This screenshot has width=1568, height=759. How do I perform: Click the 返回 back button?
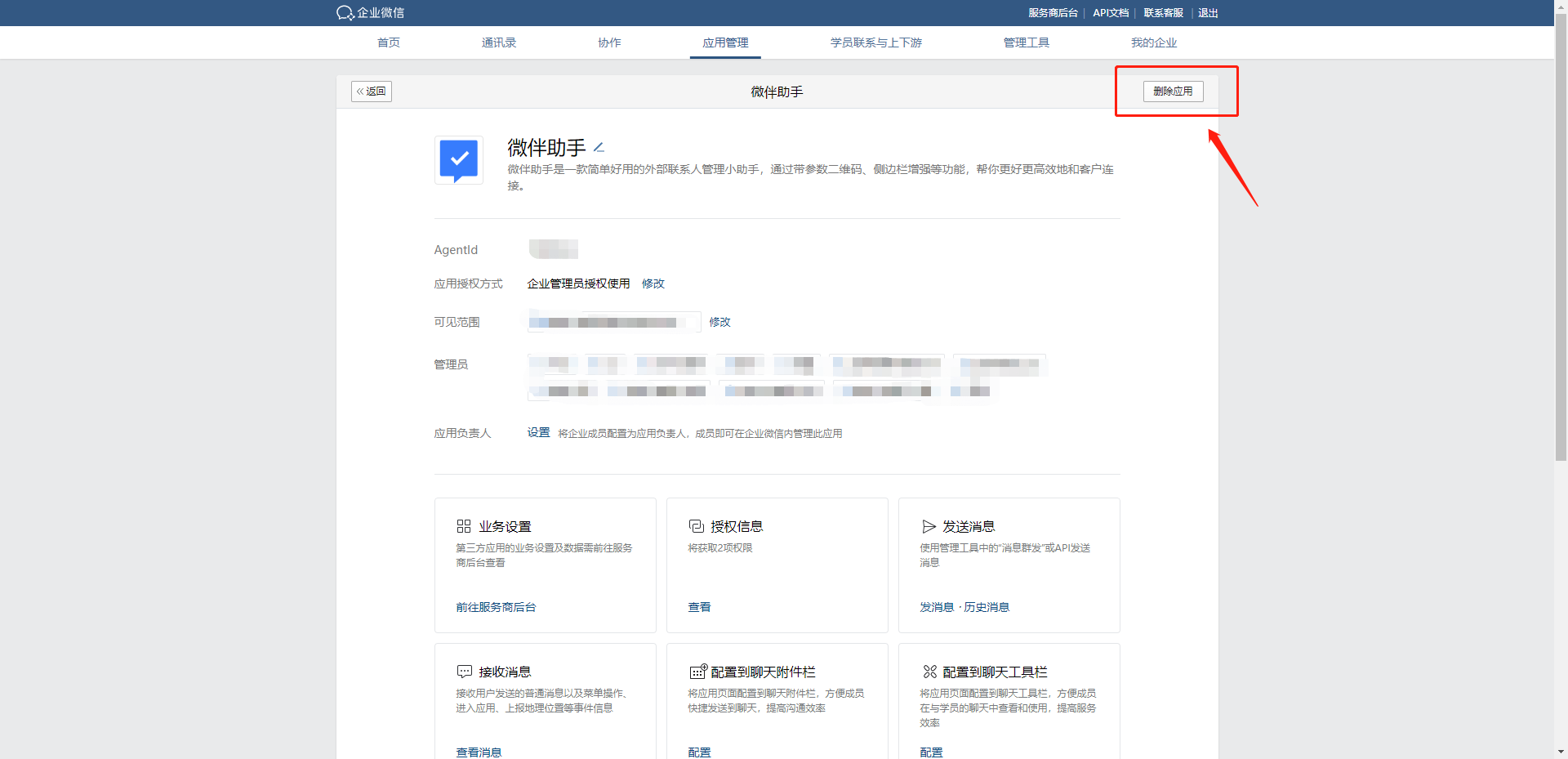[372, 92]
